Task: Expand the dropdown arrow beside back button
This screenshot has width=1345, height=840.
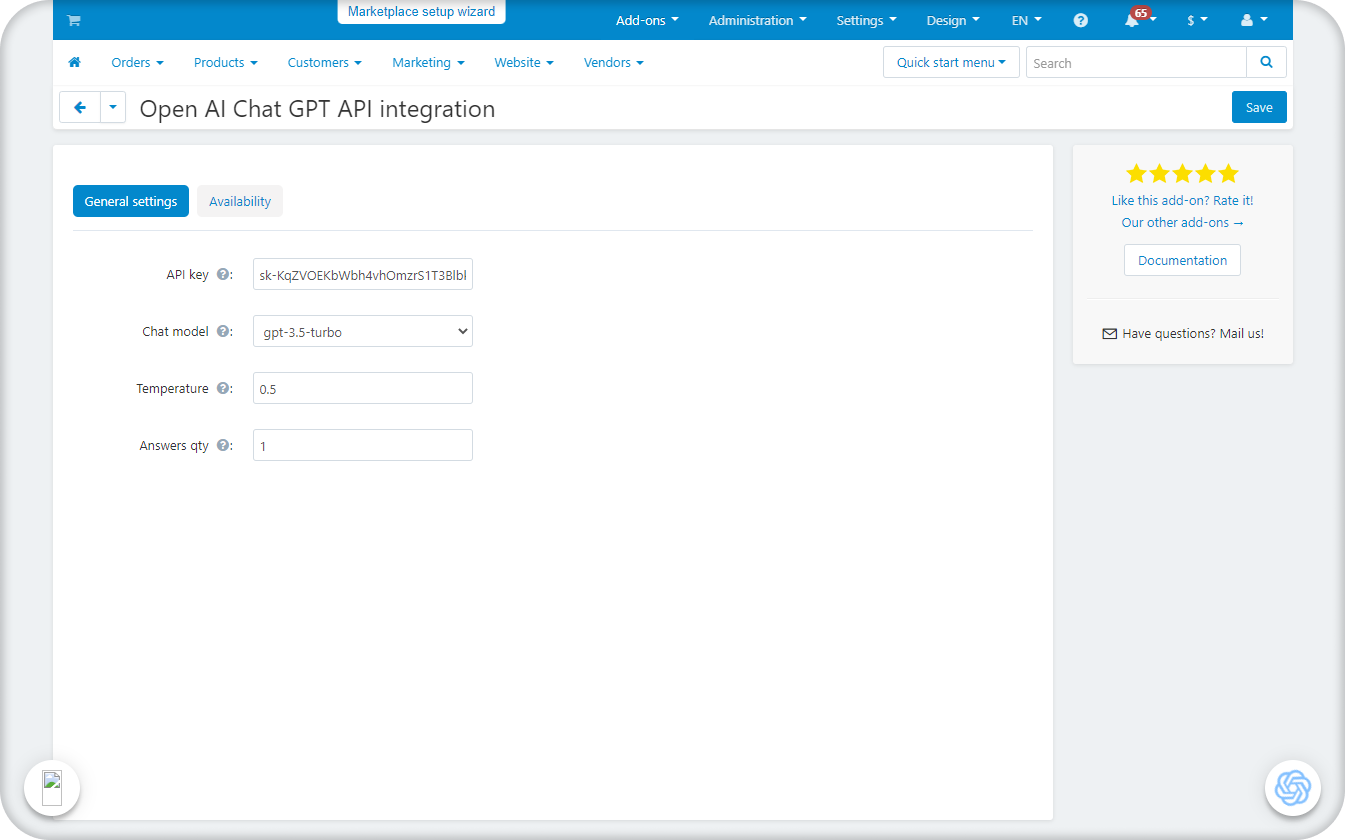Action: (x=113, y=107)
